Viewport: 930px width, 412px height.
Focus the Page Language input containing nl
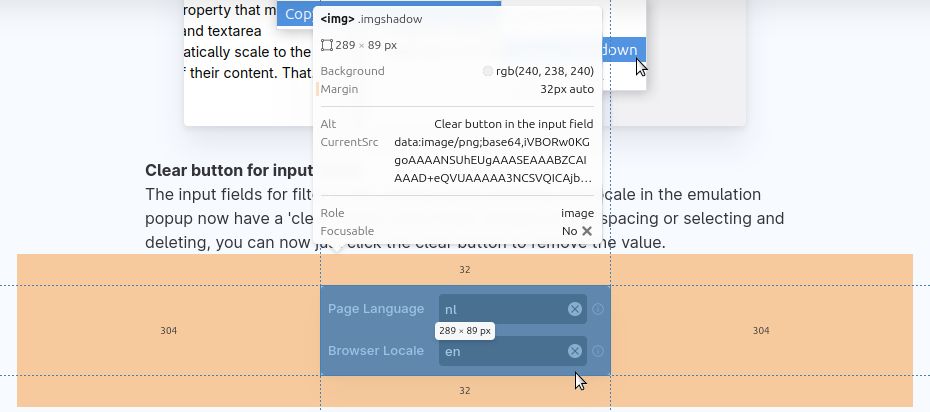coord(512,309)
